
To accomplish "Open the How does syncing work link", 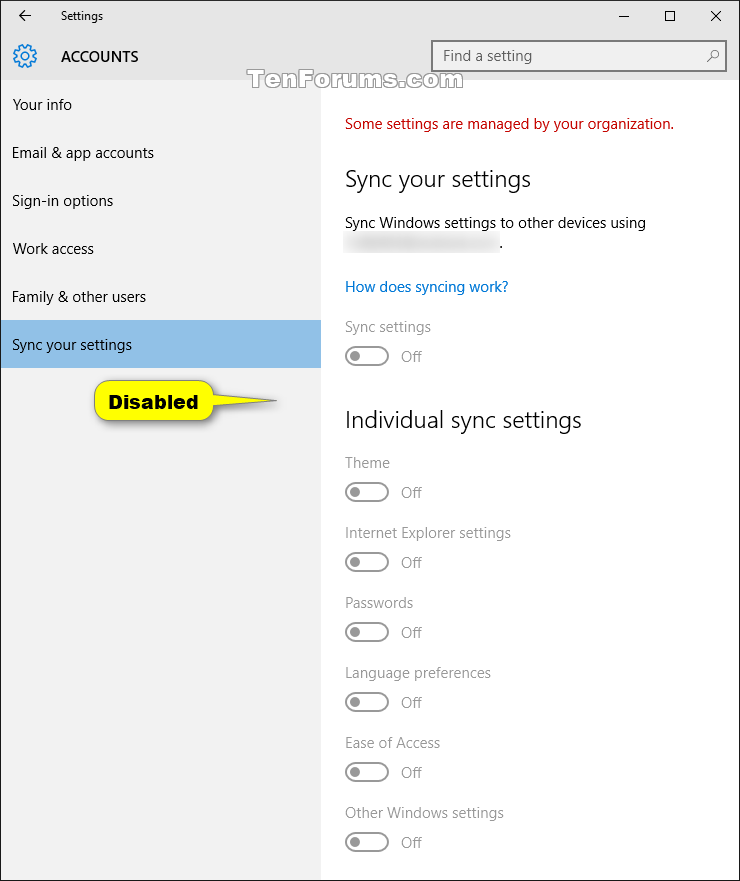I will tap(426, 287).
